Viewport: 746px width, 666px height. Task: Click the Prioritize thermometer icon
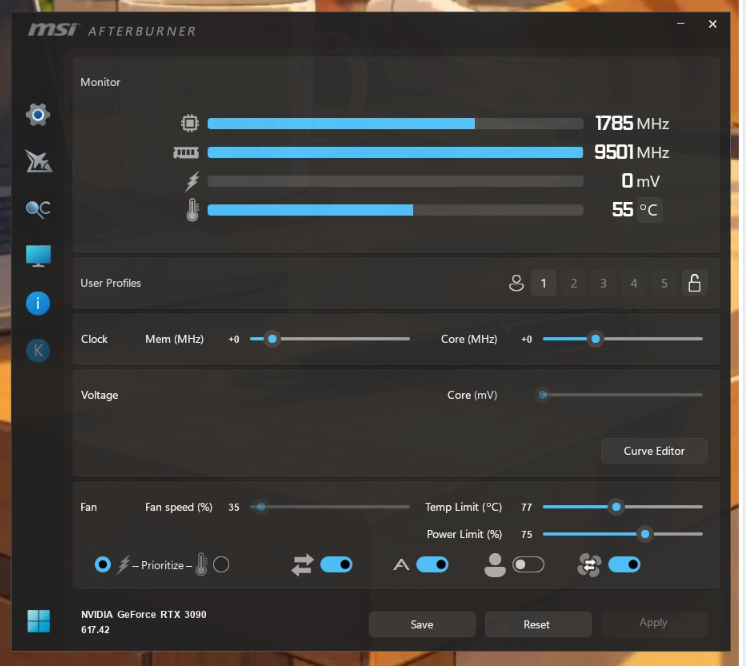[201, 564]
